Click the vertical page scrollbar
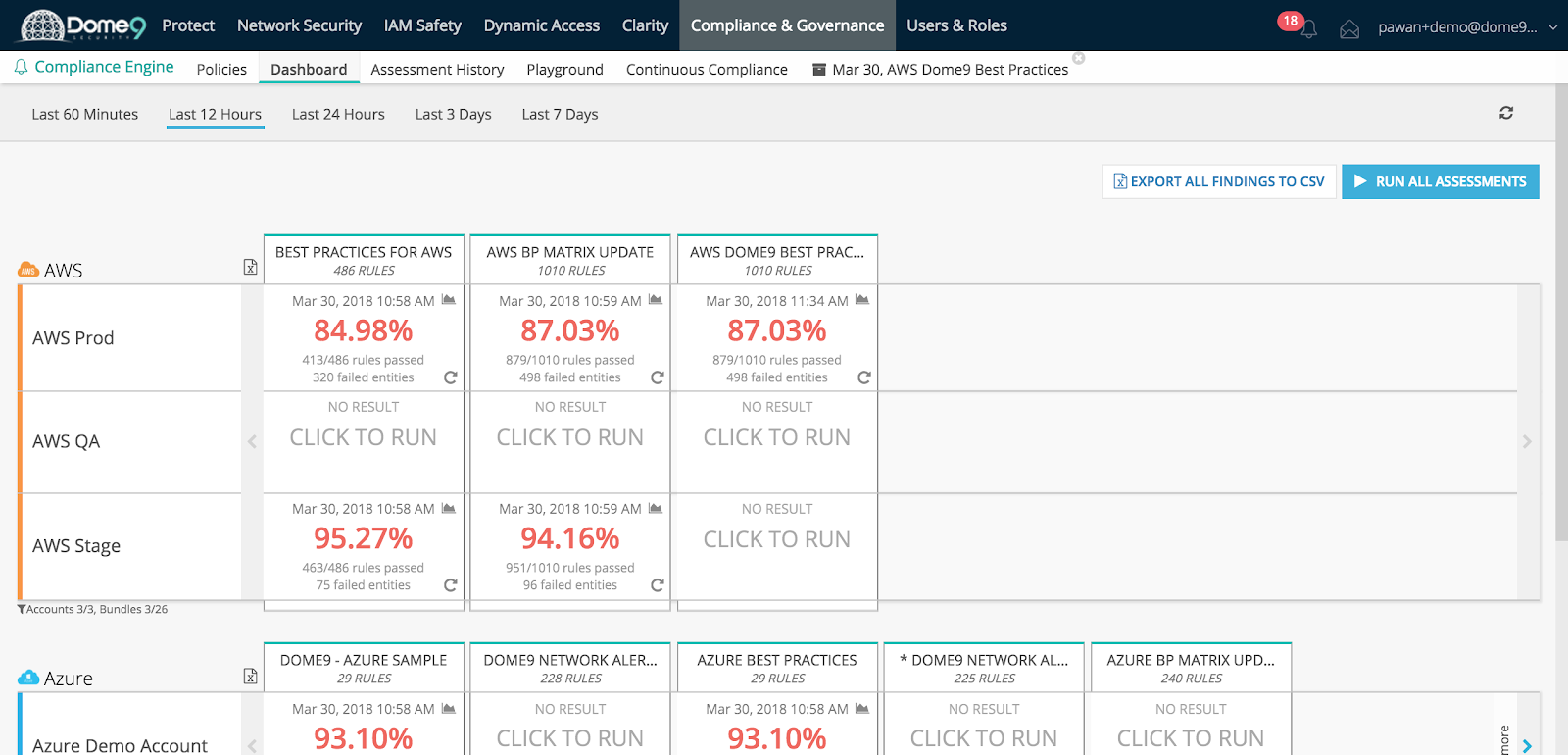 pyautogui.click(x=1561, y=312)
